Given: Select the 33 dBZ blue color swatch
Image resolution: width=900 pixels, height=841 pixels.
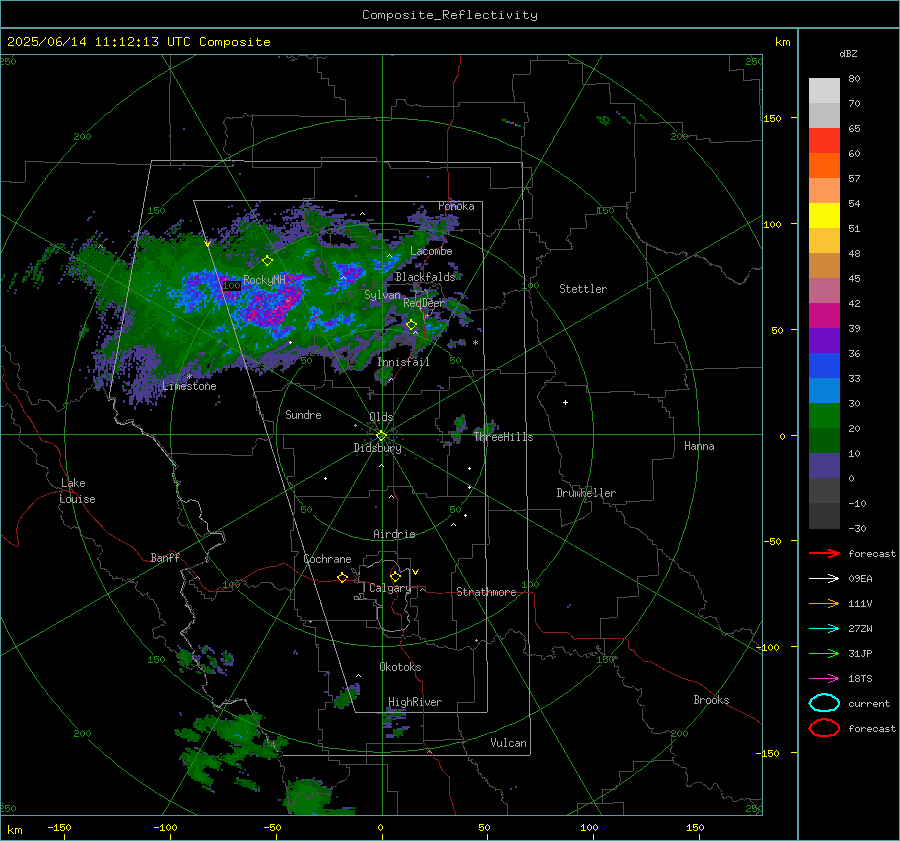Looking at the screenshot, I should [824, 366].
